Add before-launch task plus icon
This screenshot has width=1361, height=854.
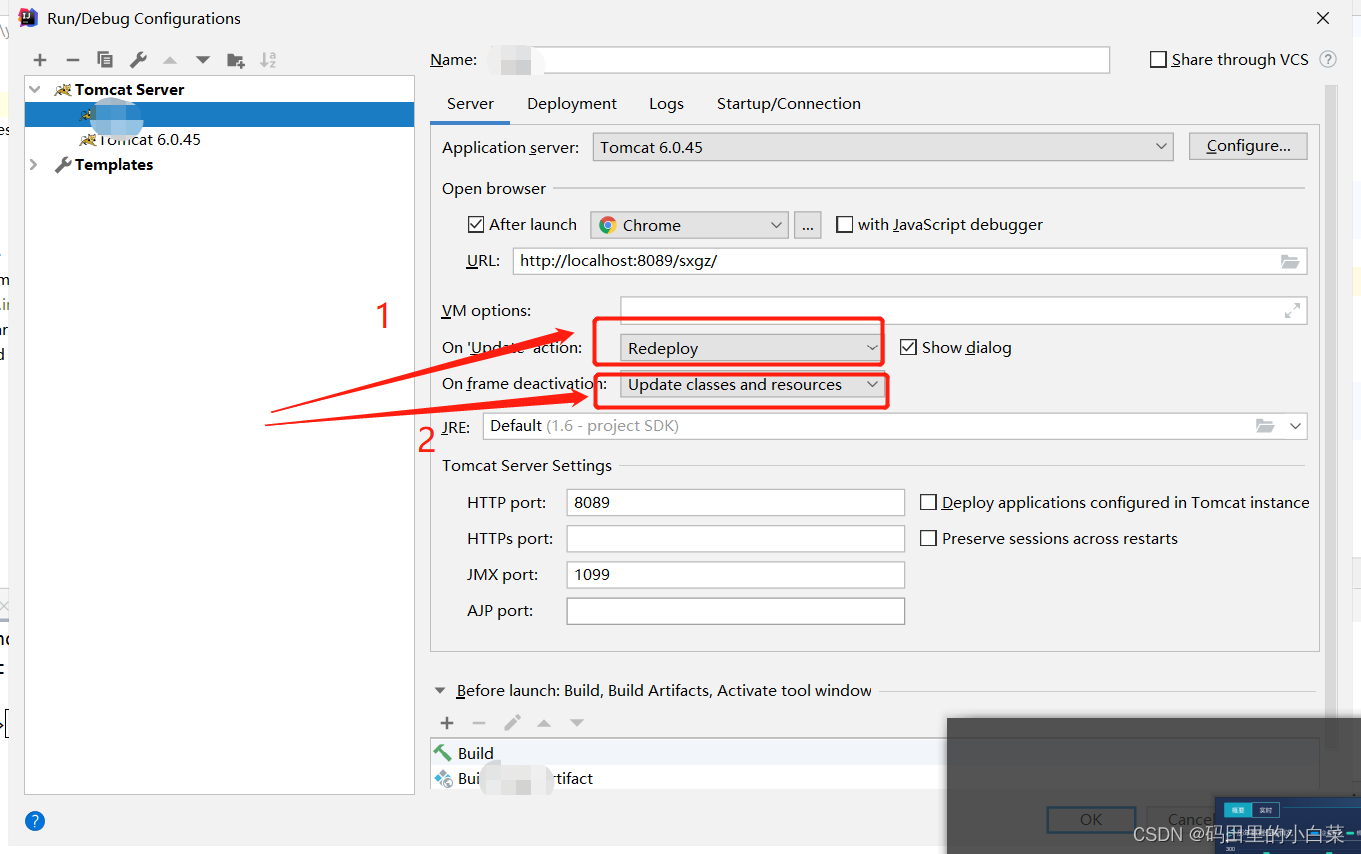point(447,723)
